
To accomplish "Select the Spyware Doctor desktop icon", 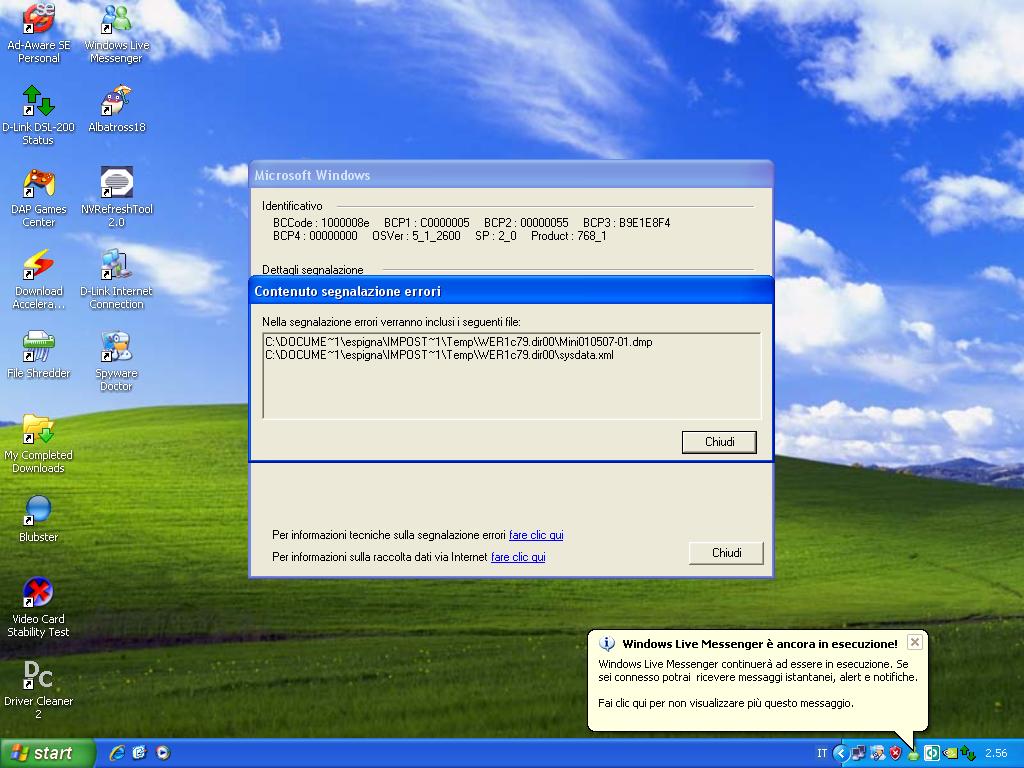I will point(116,362).
